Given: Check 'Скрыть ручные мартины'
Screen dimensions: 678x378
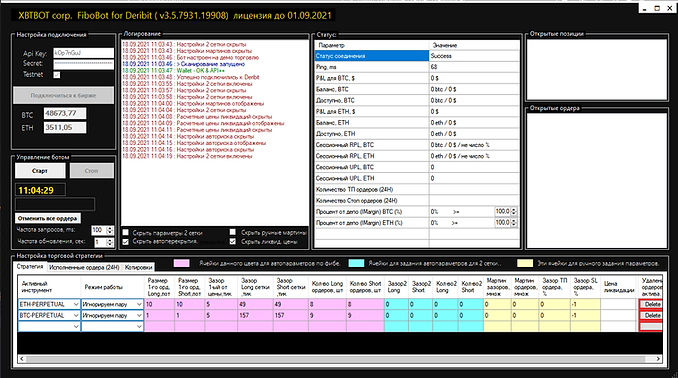Looking at the screenshot, I should point(233,232).
